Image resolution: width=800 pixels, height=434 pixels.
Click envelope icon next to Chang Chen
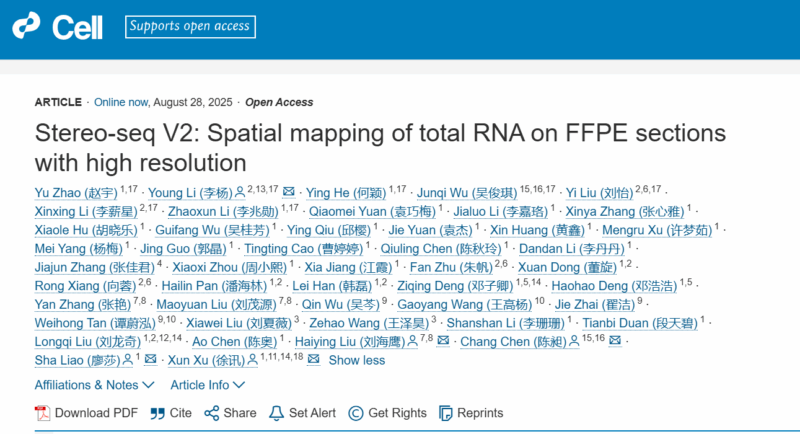click(x=615, y=340)
